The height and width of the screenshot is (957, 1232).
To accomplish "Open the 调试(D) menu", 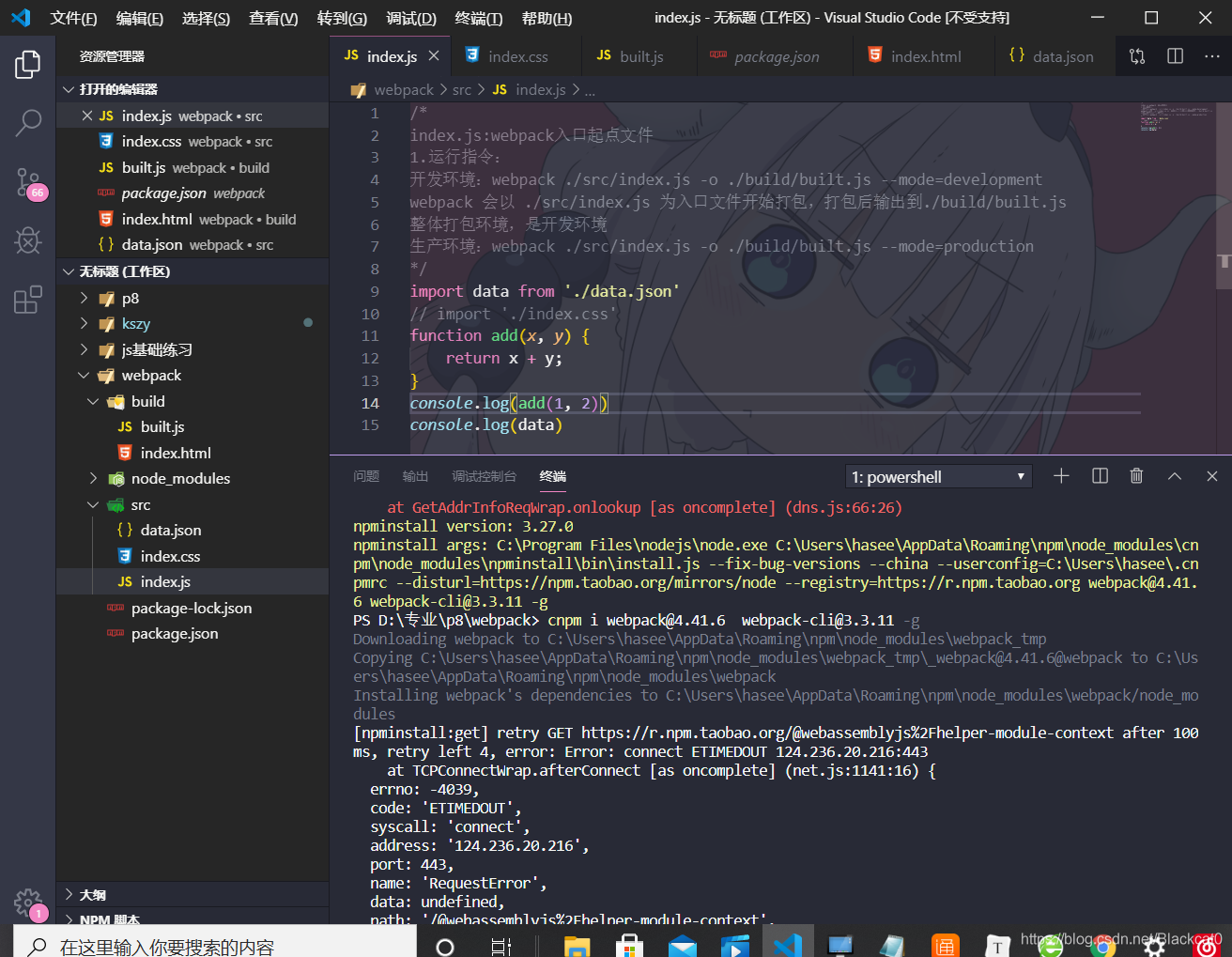I will [411, 18].
